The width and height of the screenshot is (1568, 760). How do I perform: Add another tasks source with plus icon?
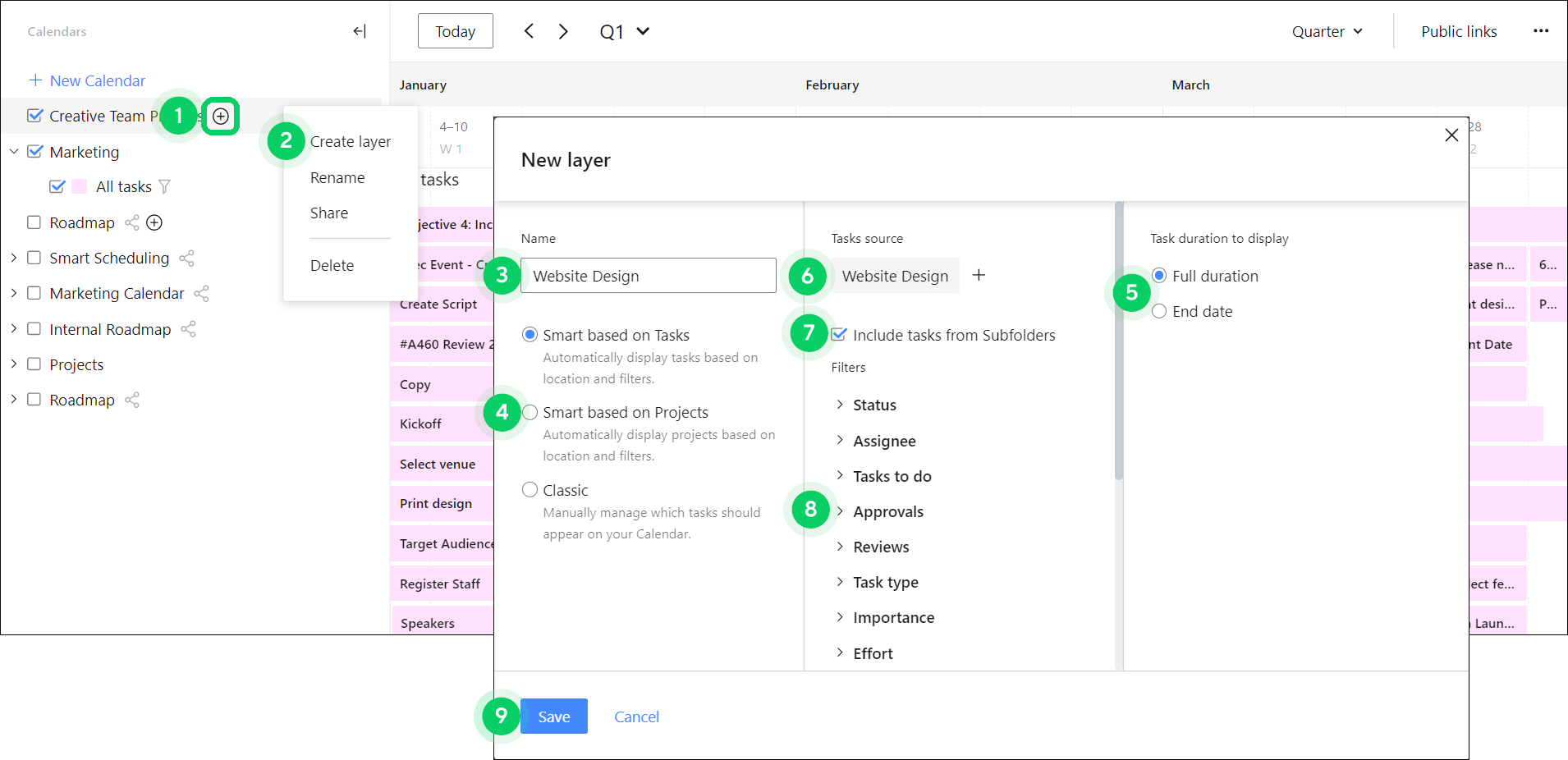pos(979,276)
